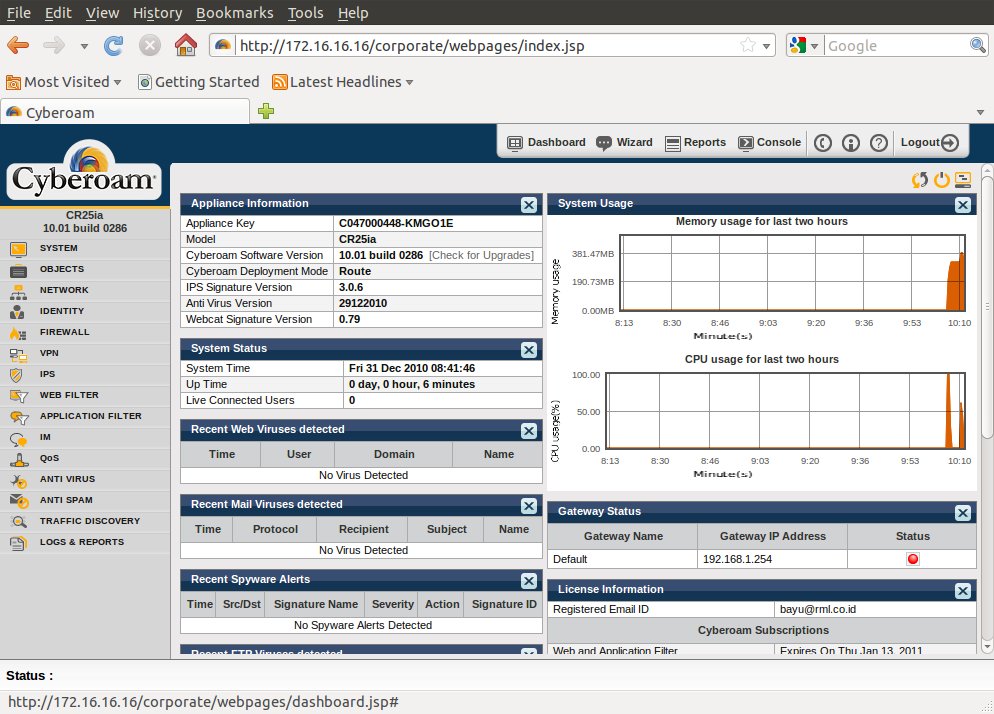
Task: Click the question mark help icon
Action: tap(878, 143)
